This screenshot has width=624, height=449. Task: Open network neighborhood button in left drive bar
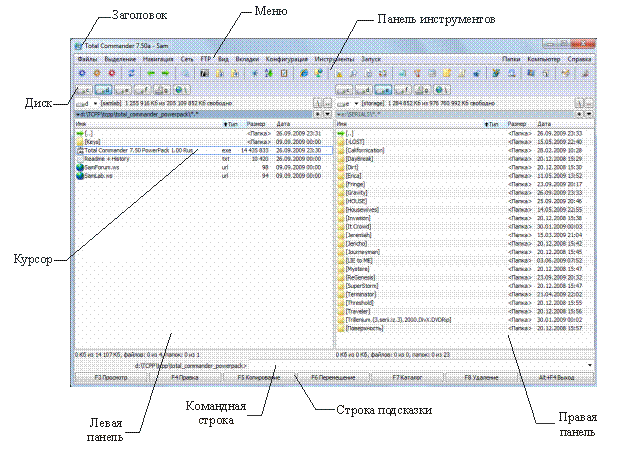point(181,90)
